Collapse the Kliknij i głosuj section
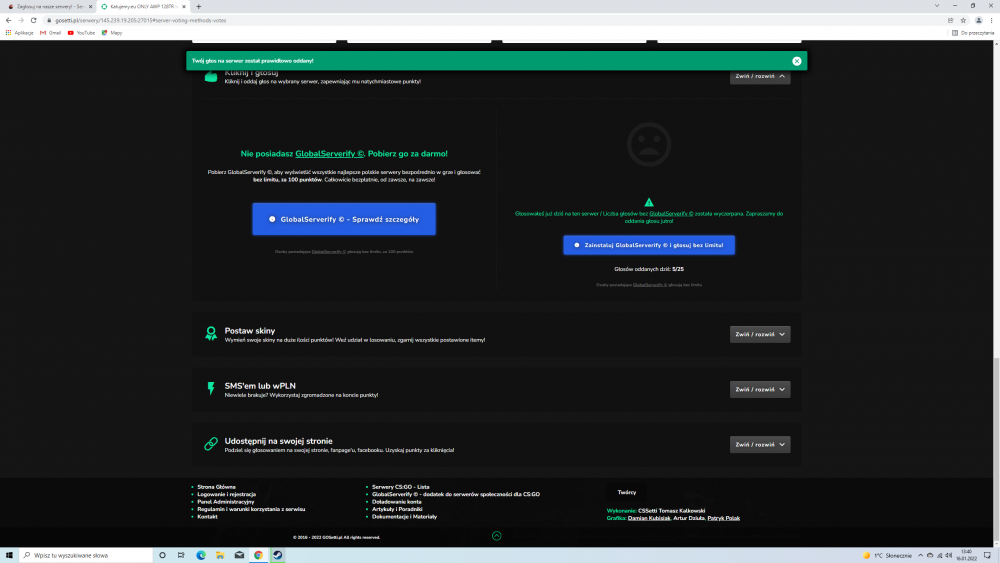The width and height of the screenshot is (1000, 563). [760, 76]
